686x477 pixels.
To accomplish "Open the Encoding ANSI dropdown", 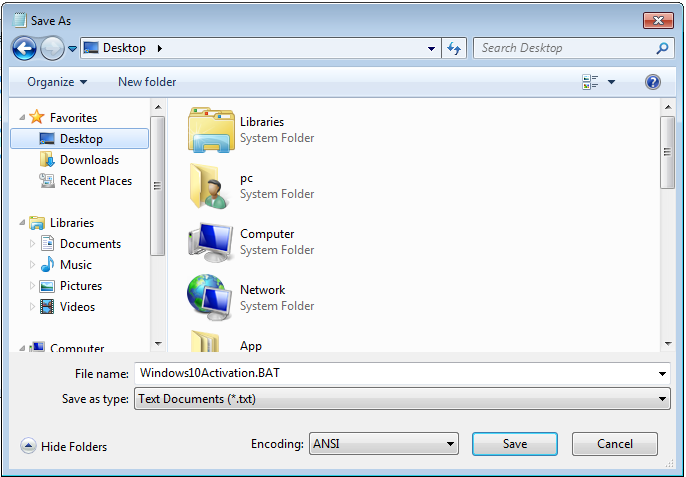I will [x=384, y=444].
